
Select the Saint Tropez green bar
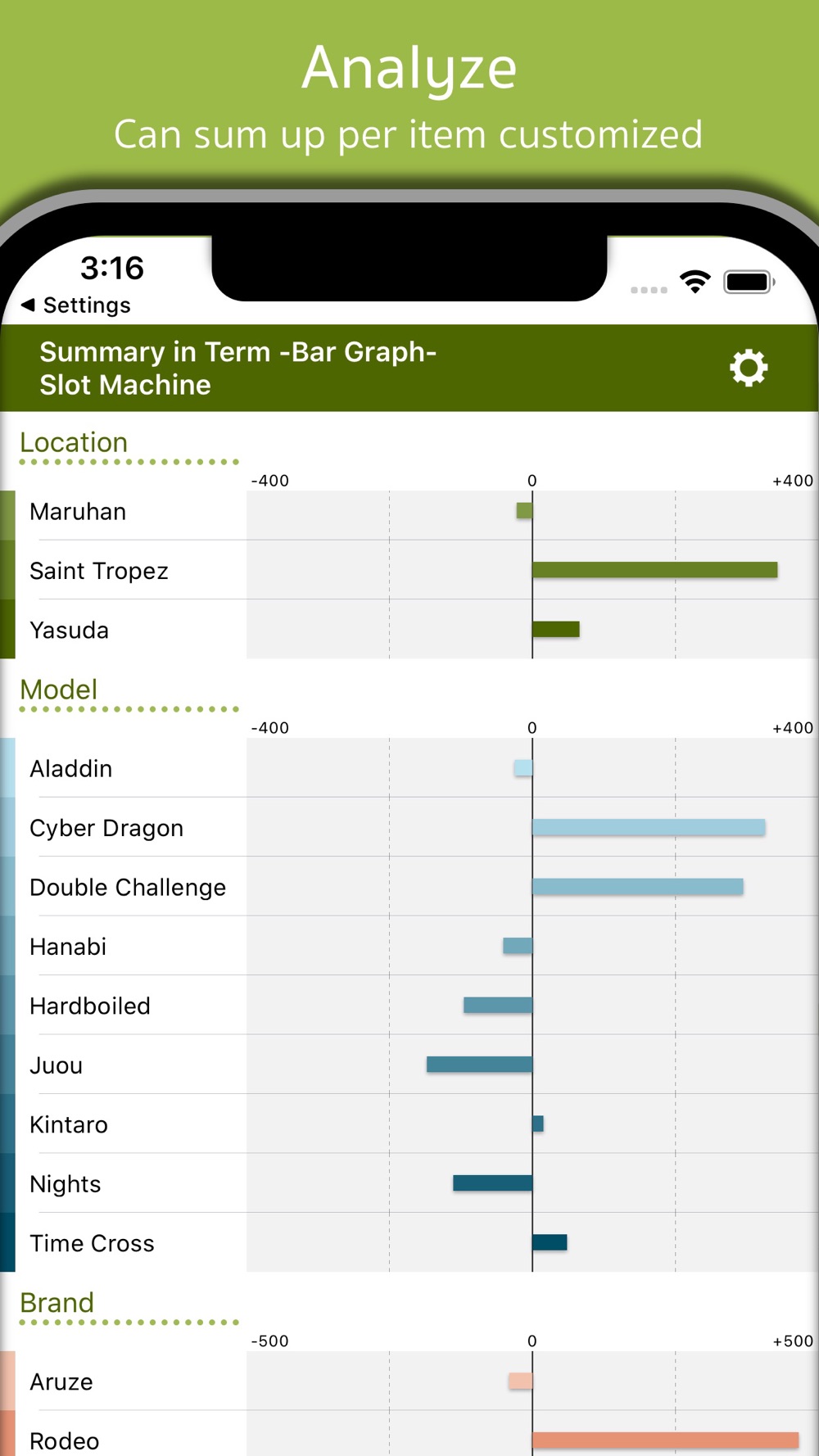pos(654,570)
